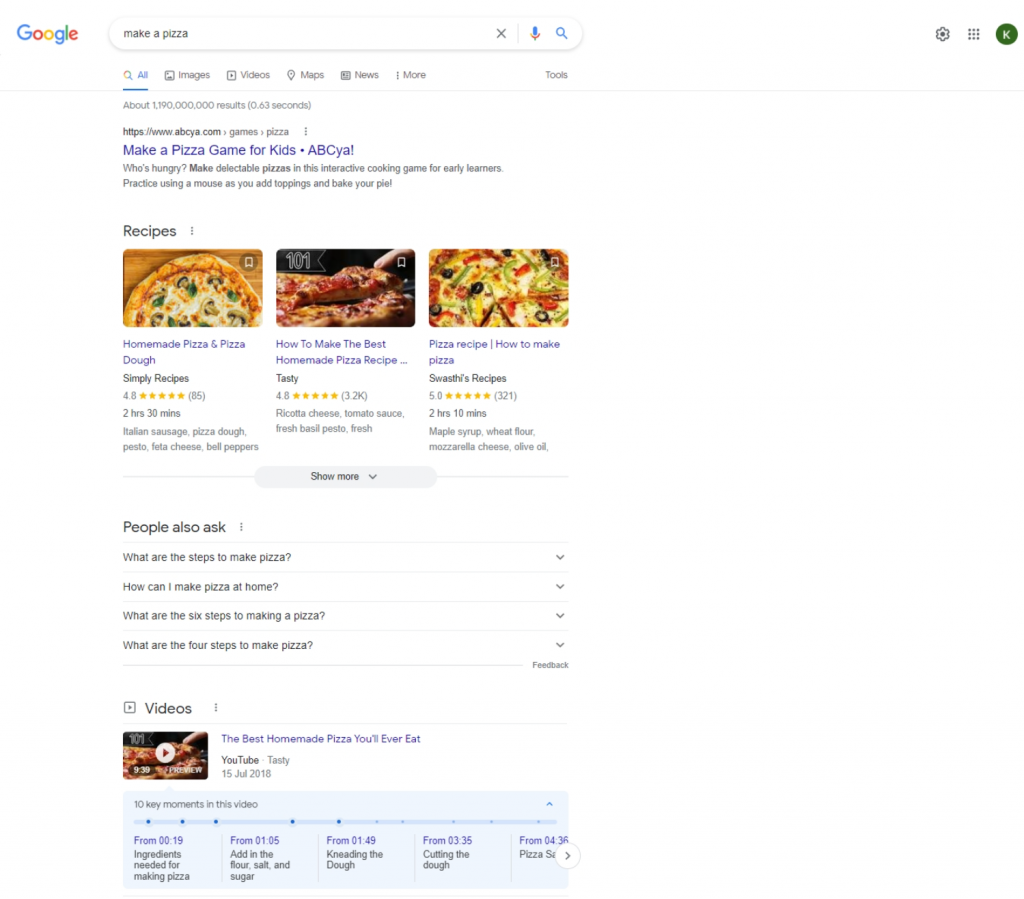Open search Tools
This screenshot has height=899, width=1024.
tap(556, 75)
